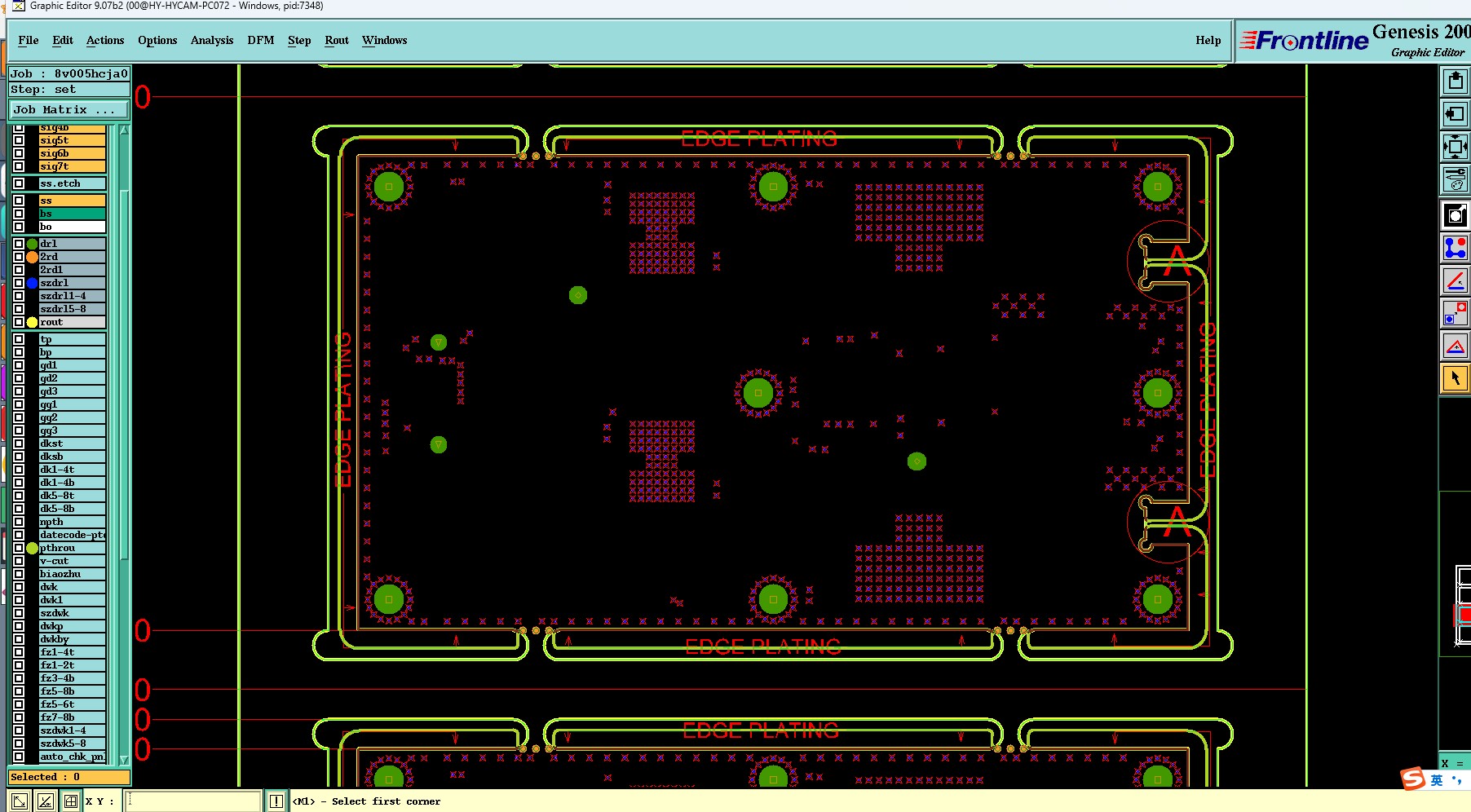
Task: Click the Job Matrix ... button
Action: [x=69, y=109]
